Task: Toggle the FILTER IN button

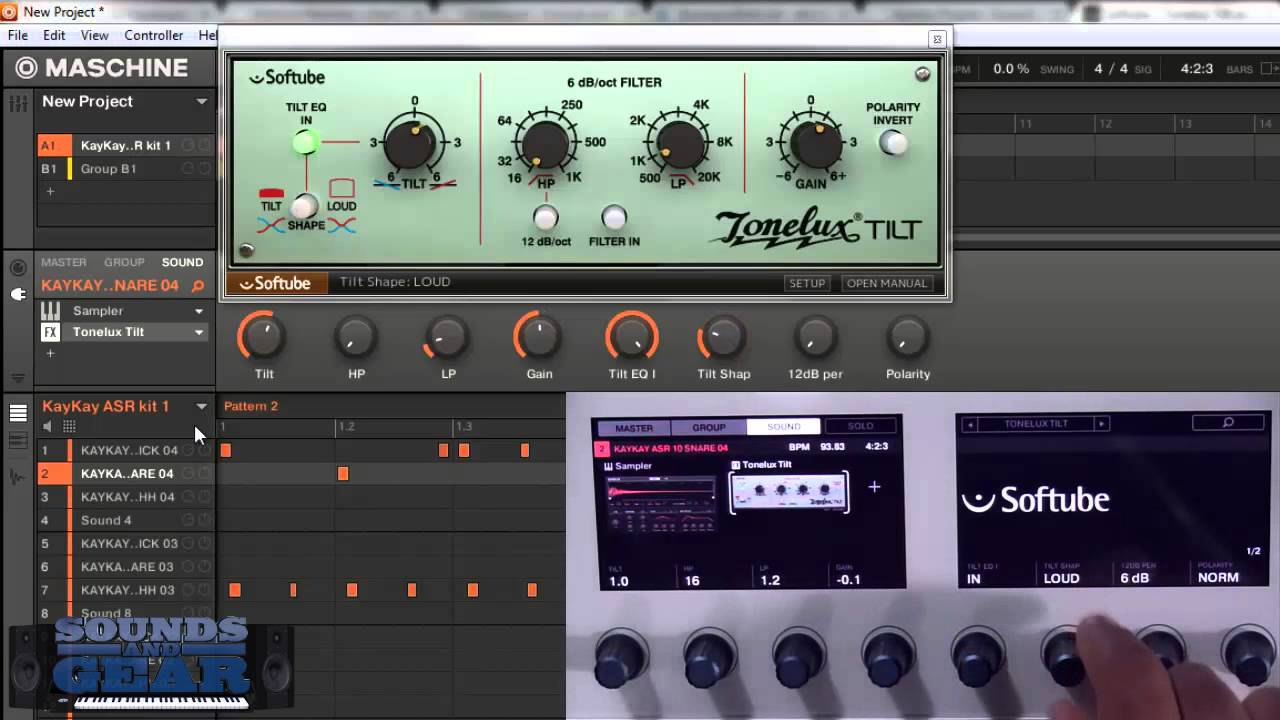Action: coord(613,217)
